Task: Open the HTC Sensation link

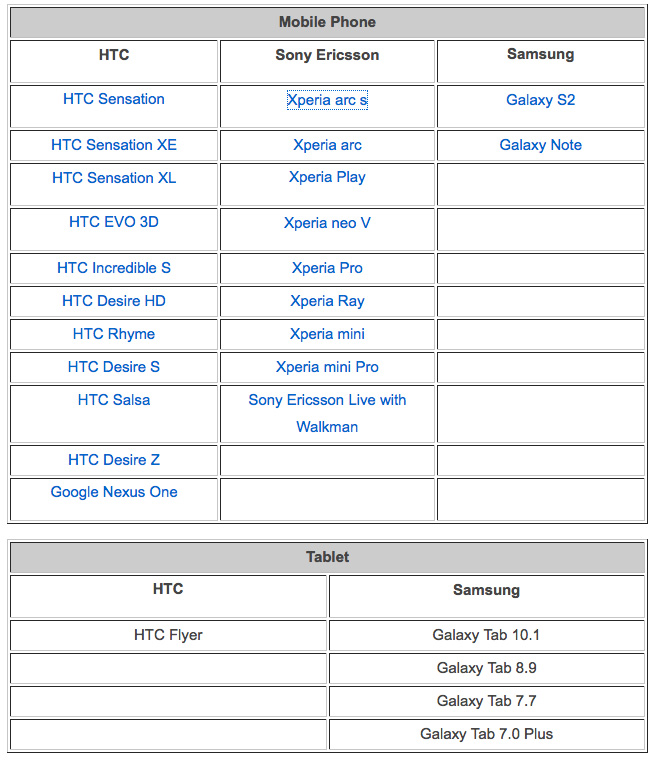Action: click(x=114, y=99)
